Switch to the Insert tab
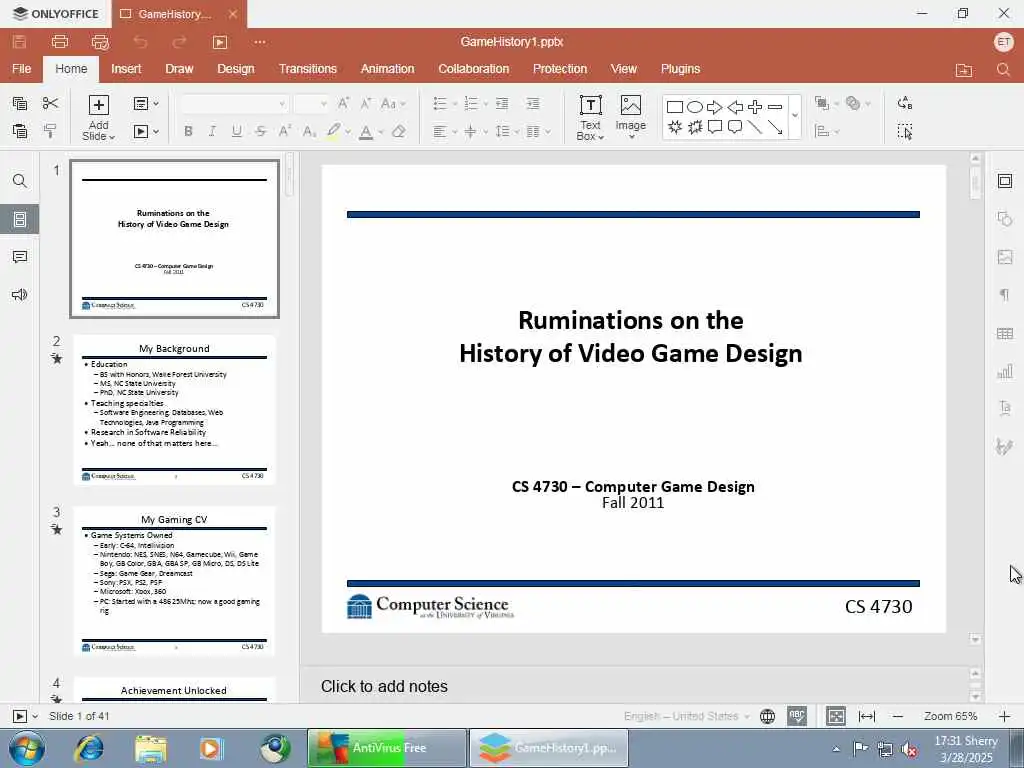This screenshot has height=768, width=1024. click(x=126, y=69)
